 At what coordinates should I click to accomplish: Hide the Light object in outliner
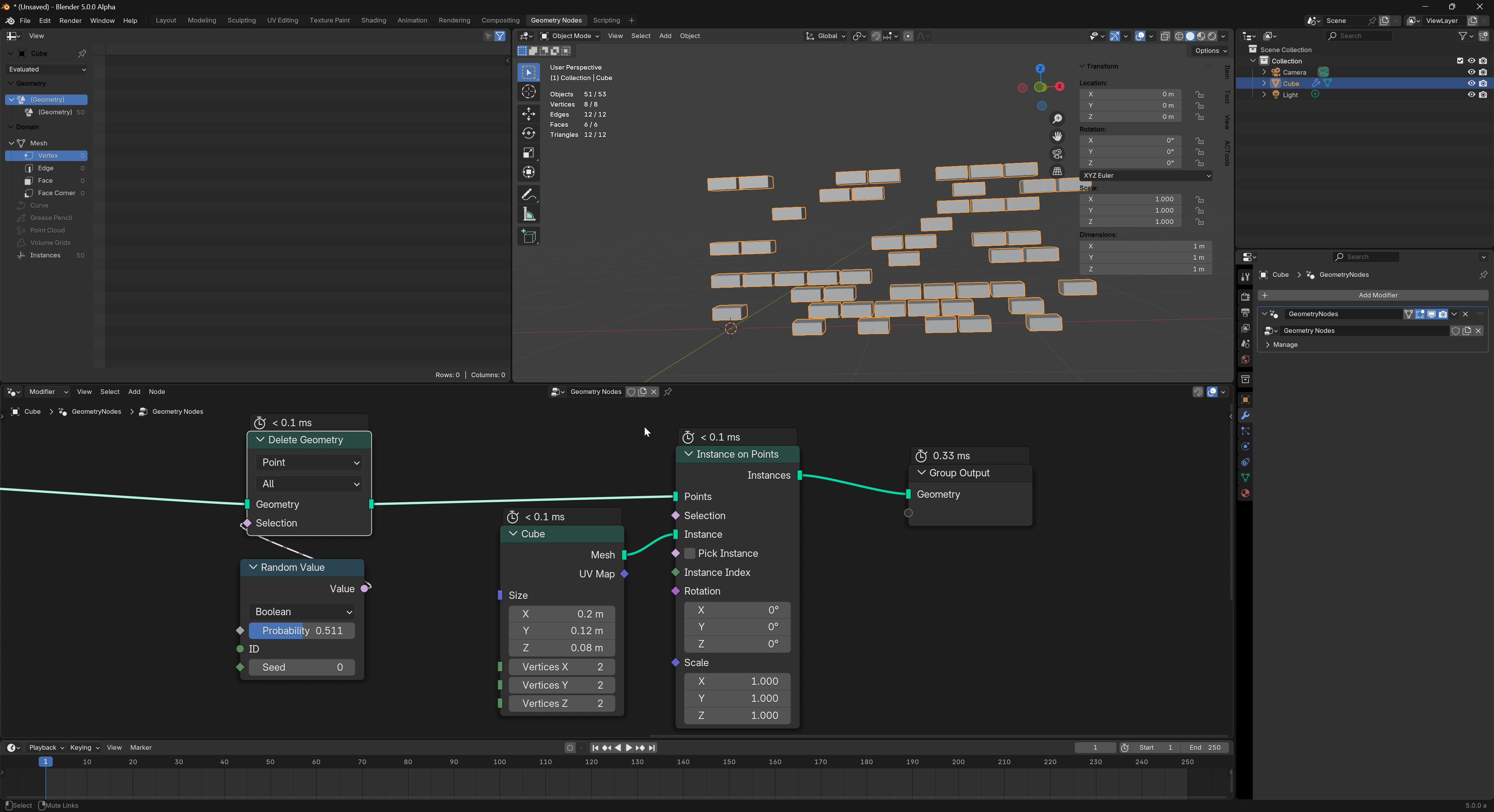1471,94
